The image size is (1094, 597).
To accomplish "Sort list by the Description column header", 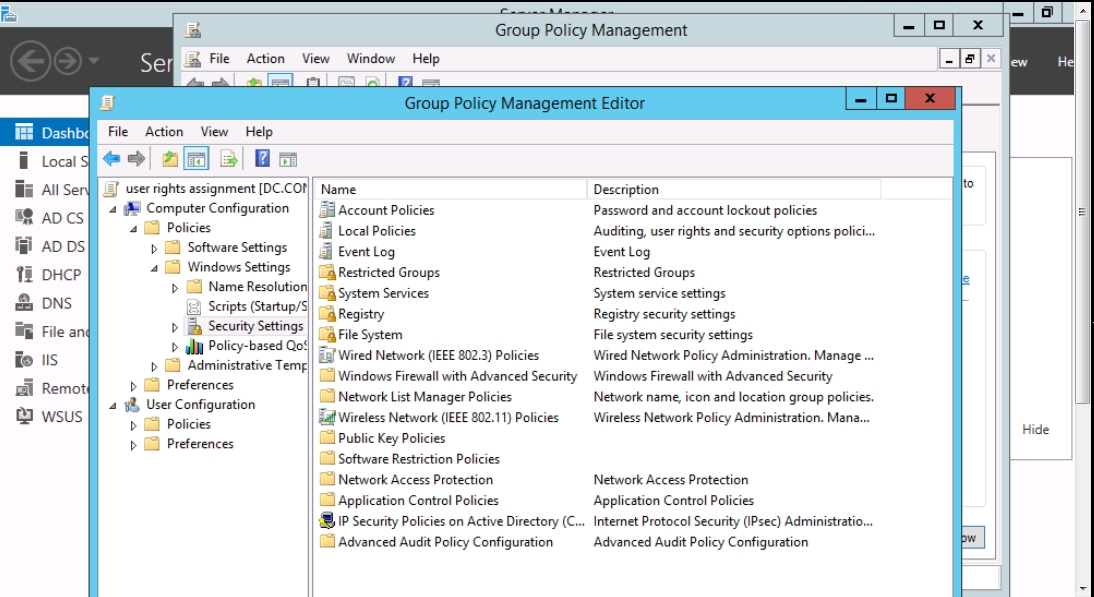I will pos(733,189).
